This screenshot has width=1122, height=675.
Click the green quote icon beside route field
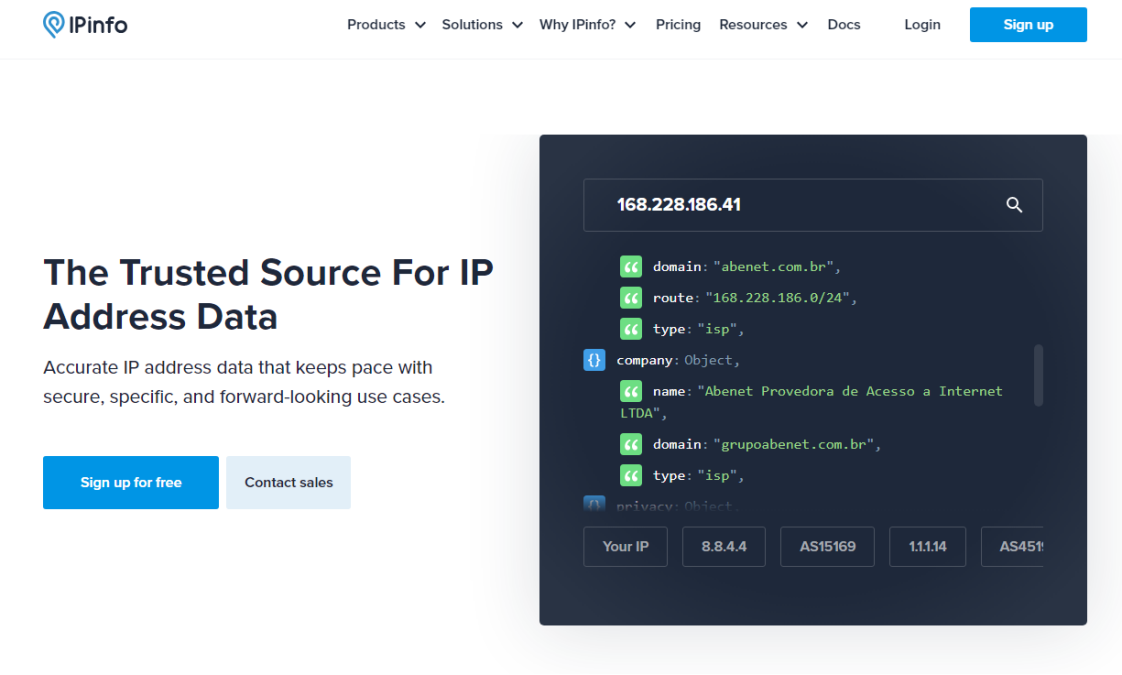630,297
